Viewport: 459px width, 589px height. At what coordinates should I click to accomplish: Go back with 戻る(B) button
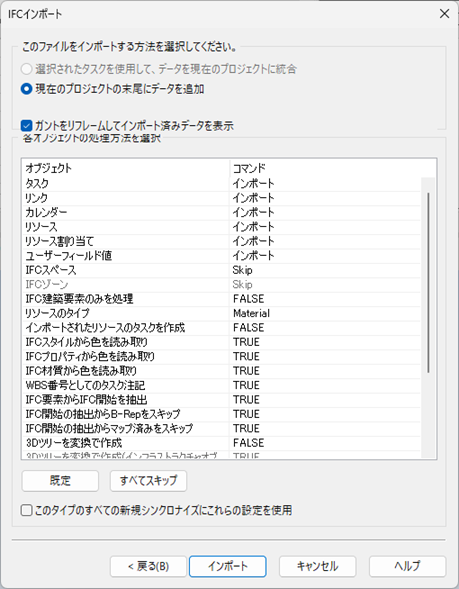(148, 566)
